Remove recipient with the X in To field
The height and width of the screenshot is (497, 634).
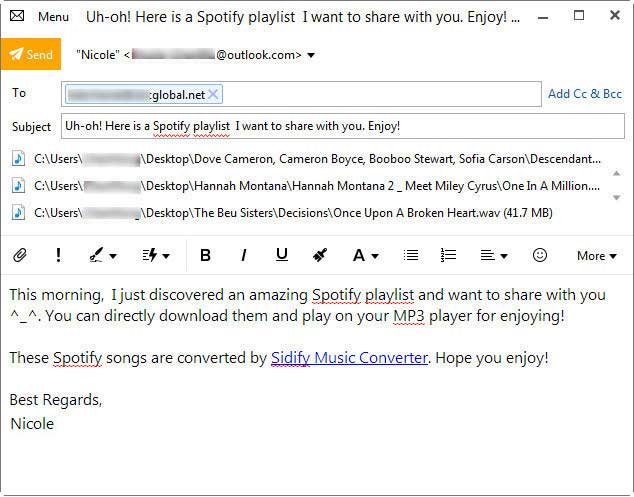click(x=213, y=94)
